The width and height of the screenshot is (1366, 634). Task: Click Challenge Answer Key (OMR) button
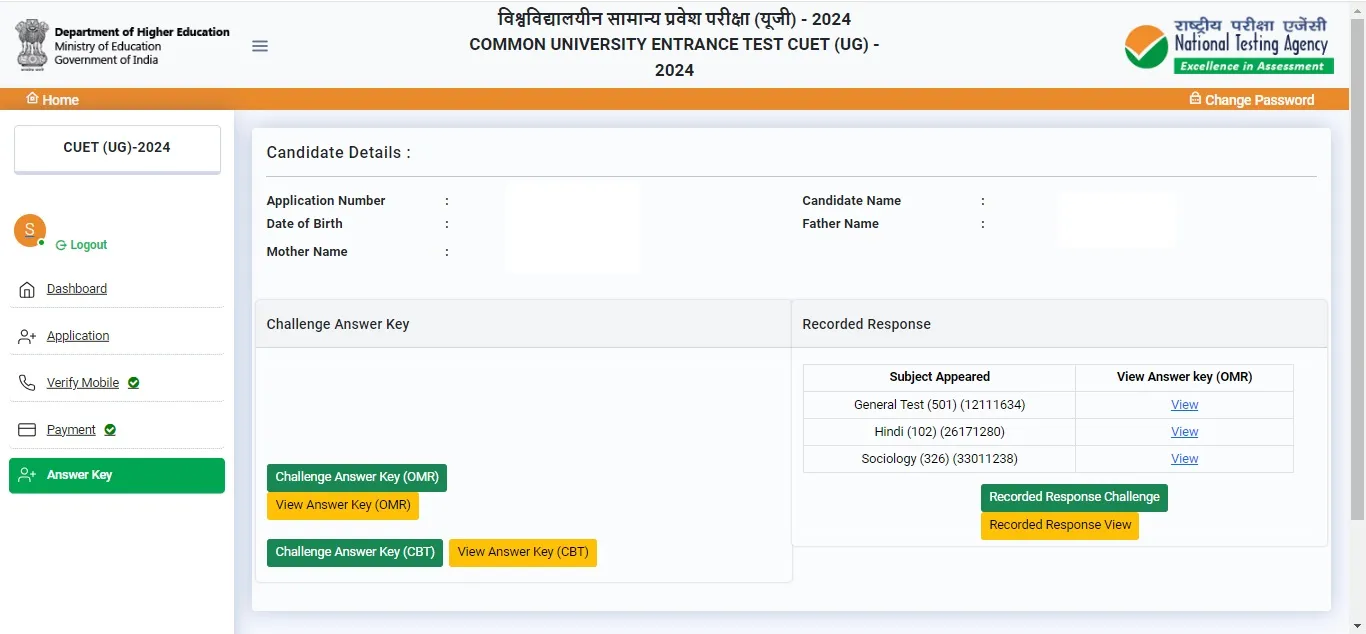[357, 477]
